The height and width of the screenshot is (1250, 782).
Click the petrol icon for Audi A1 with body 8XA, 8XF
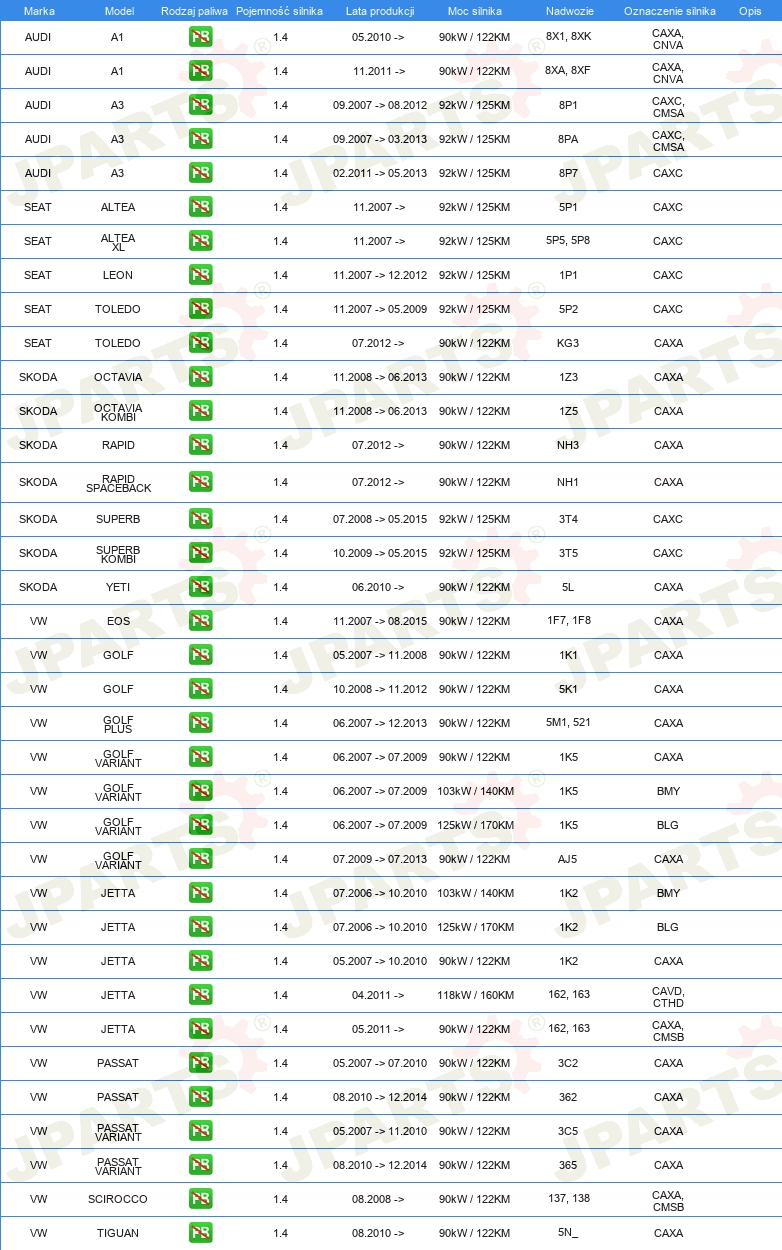pos(200,71)
